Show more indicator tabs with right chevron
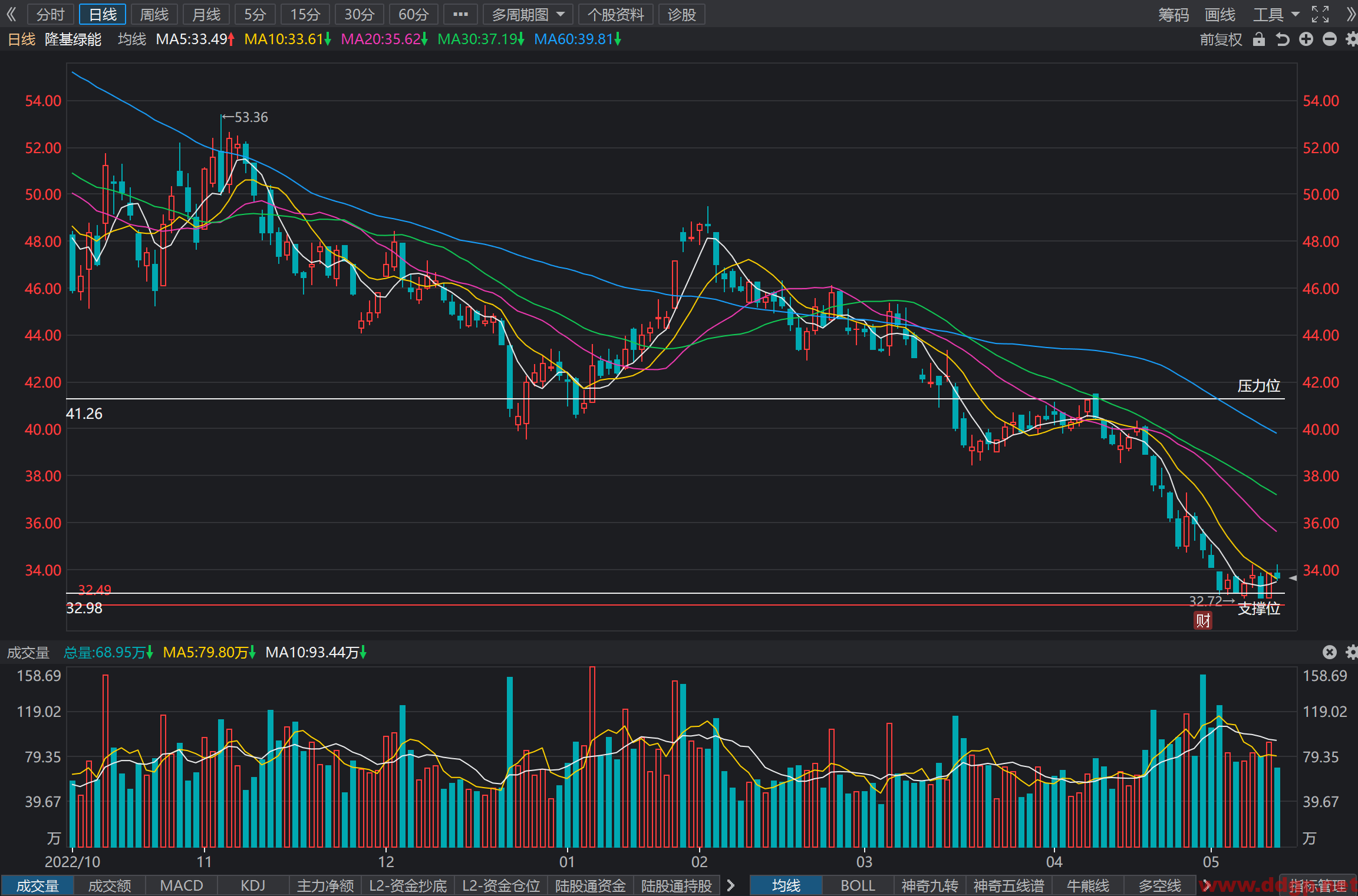Screen dimensions: 1358x896 [731, 885]
